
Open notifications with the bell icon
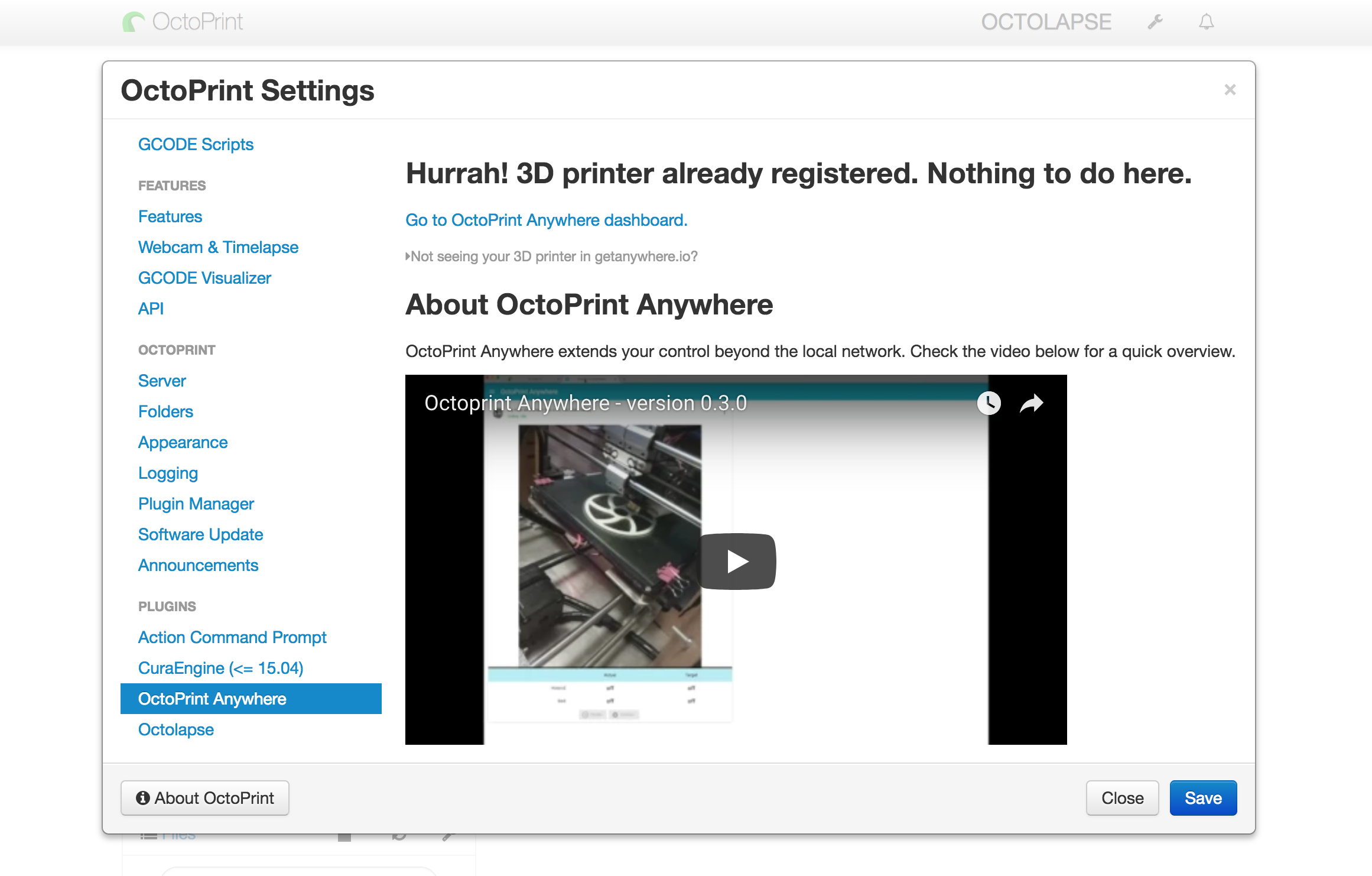pyautogui.click(x=1207, y=21)
